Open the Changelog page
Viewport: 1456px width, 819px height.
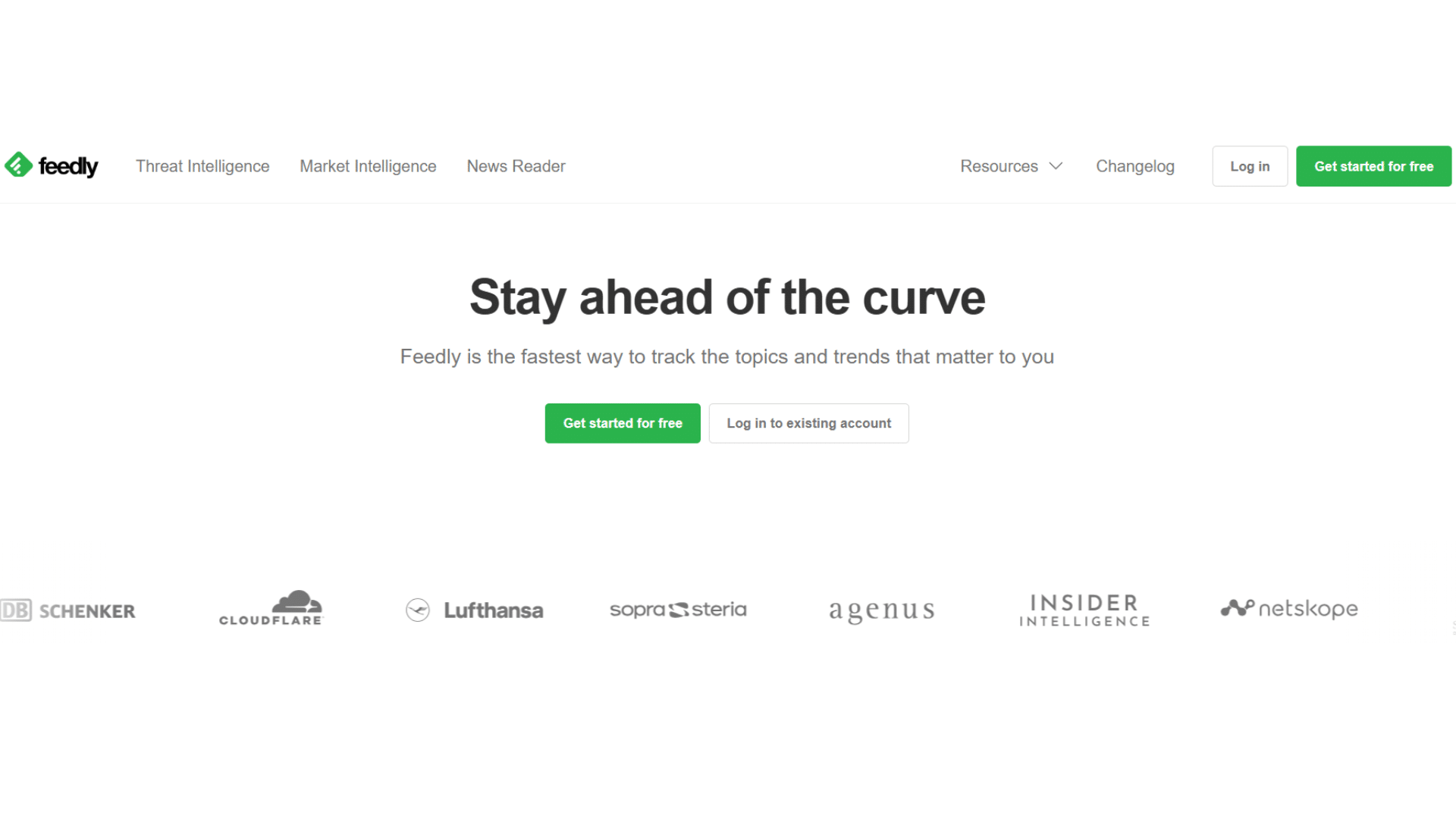pyautogui.click(x=1135, y=165)
